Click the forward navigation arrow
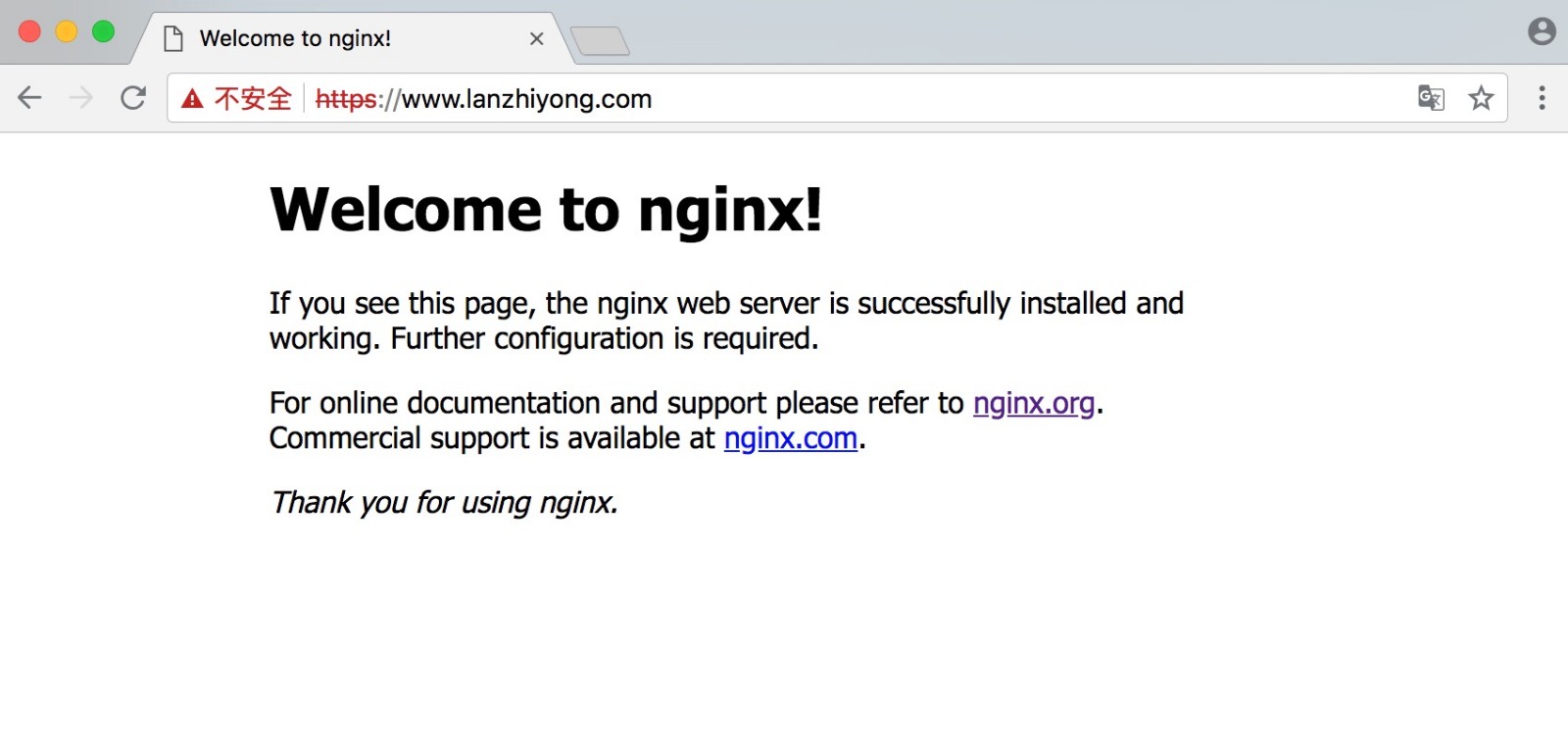This screenshot has height=749, width=1568. click(81, 98)
